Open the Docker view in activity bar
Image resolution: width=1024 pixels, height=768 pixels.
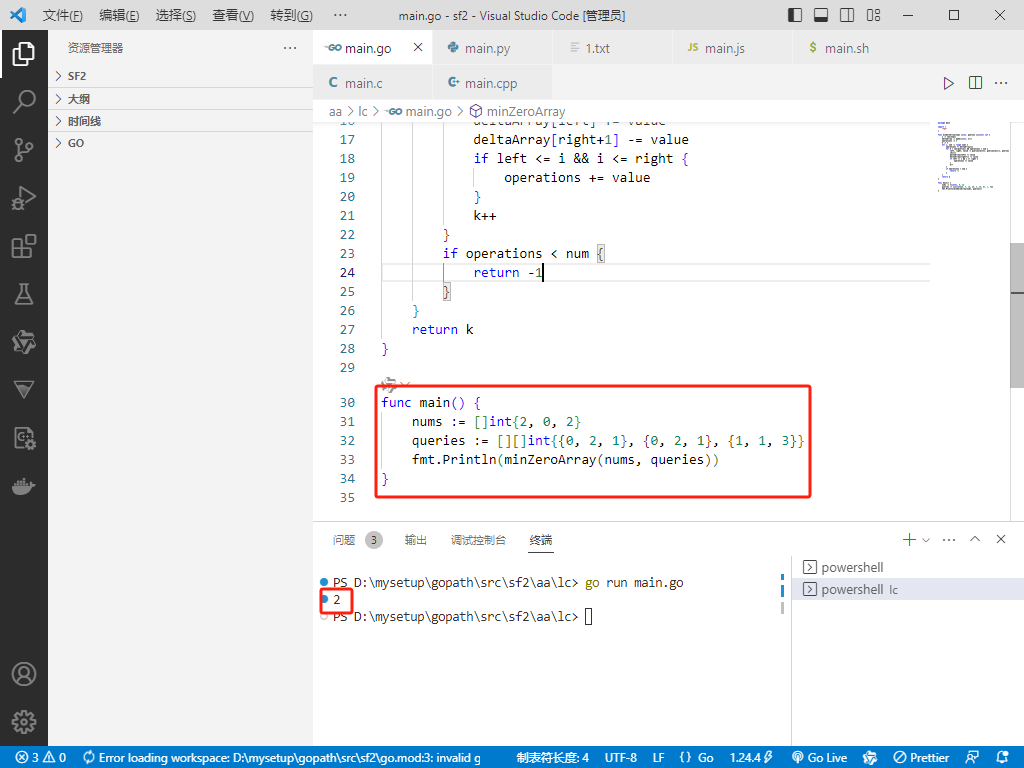24,487
